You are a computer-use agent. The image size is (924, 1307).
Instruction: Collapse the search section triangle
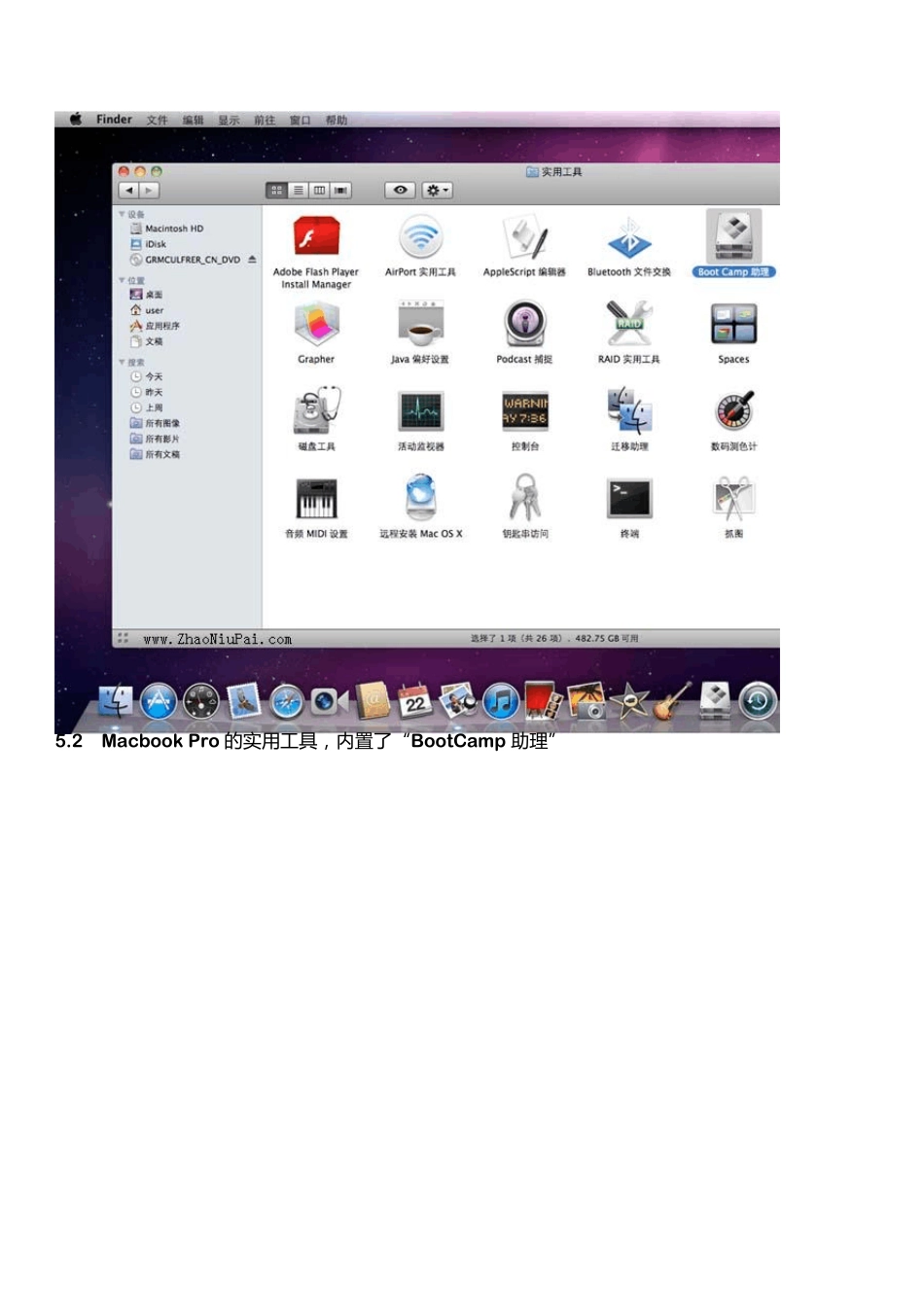coord(122,362)
